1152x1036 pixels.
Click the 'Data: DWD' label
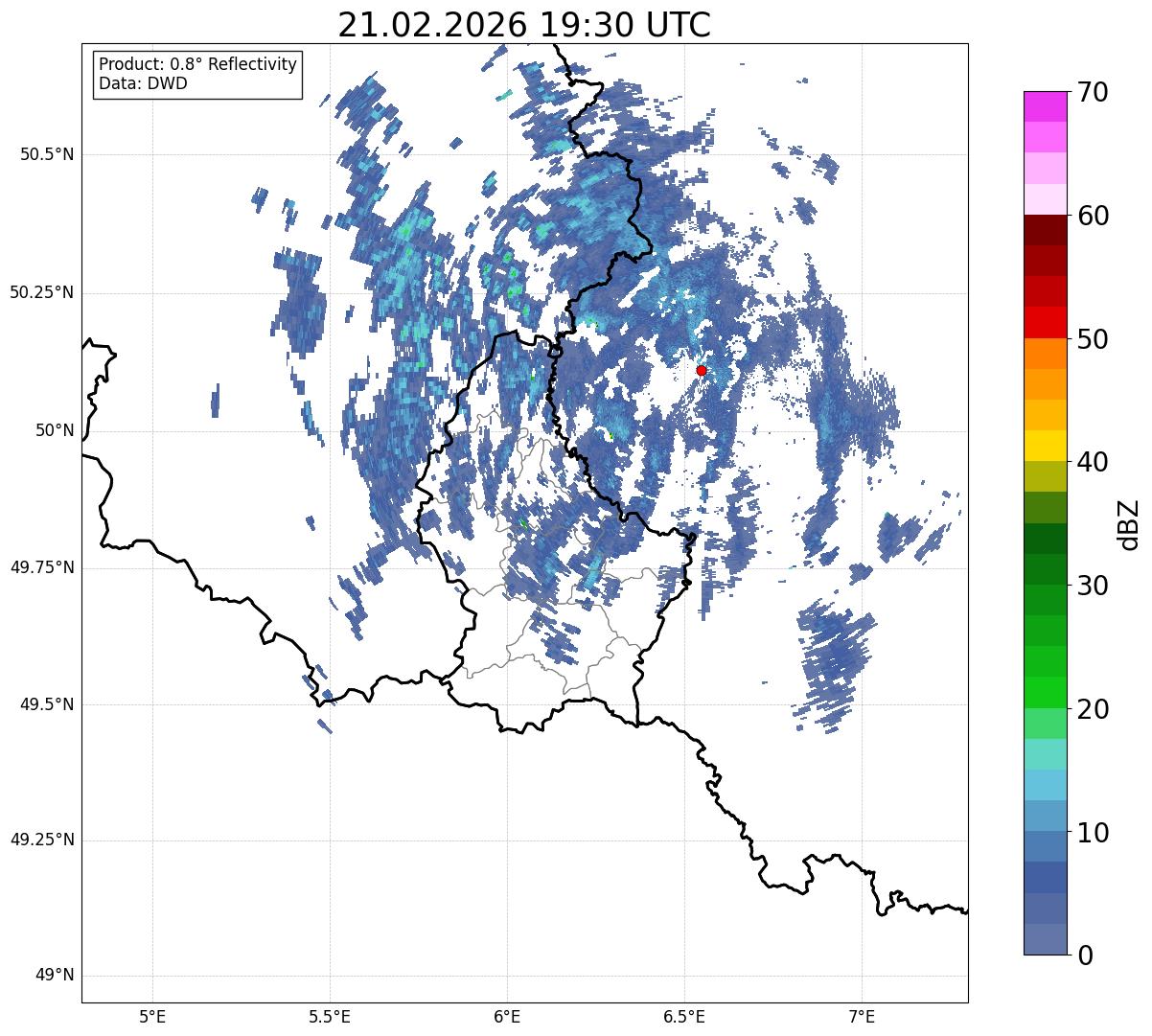click(x=143, y=83)
